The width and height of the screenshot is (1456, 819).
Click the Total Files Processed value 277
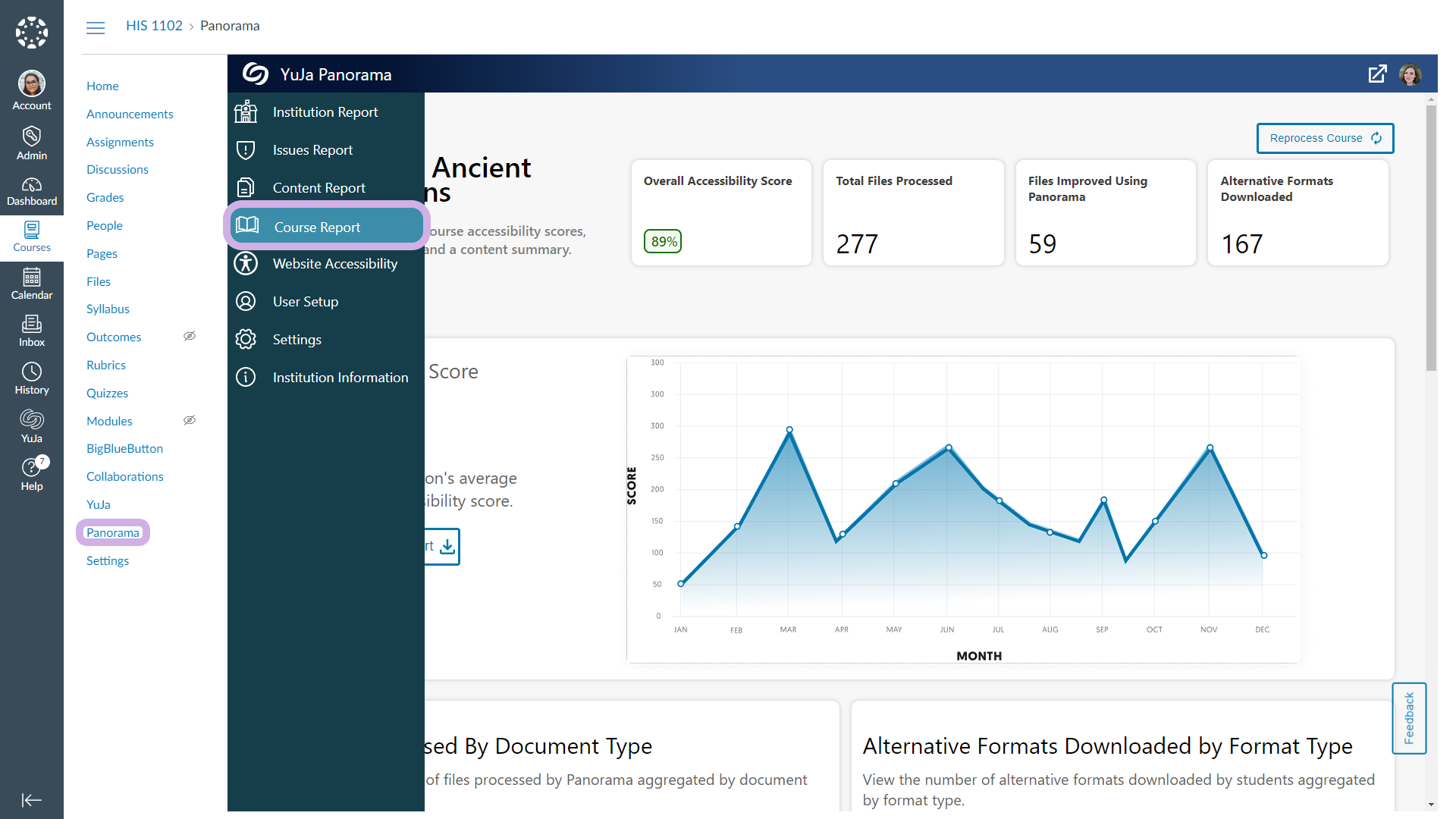pos(857,243)
